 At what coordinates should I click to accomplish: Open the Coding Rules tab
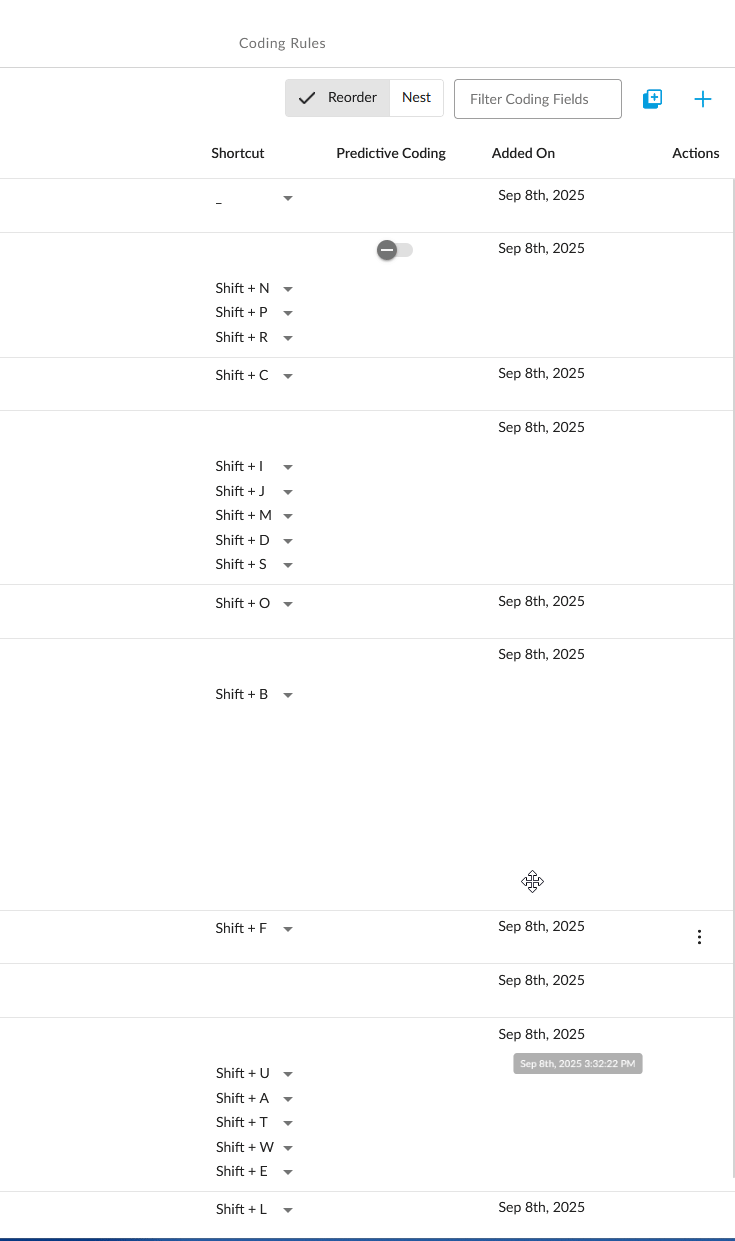coord(282,43)
